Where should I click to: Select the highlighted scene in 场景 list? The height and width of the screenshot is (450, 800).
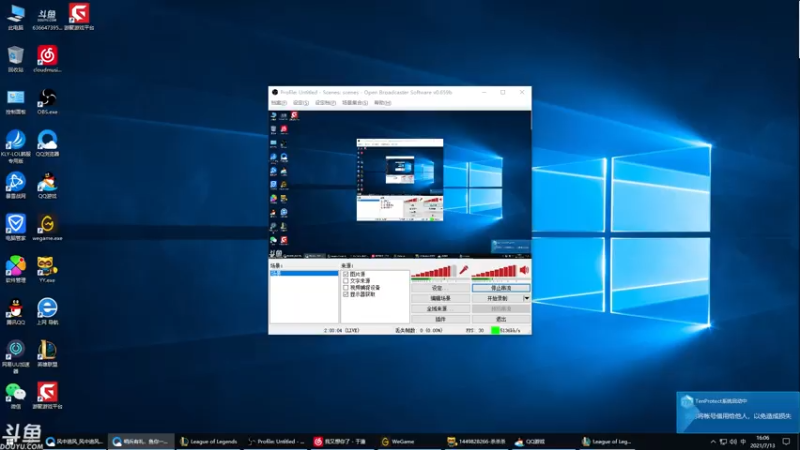coord(304,273)
